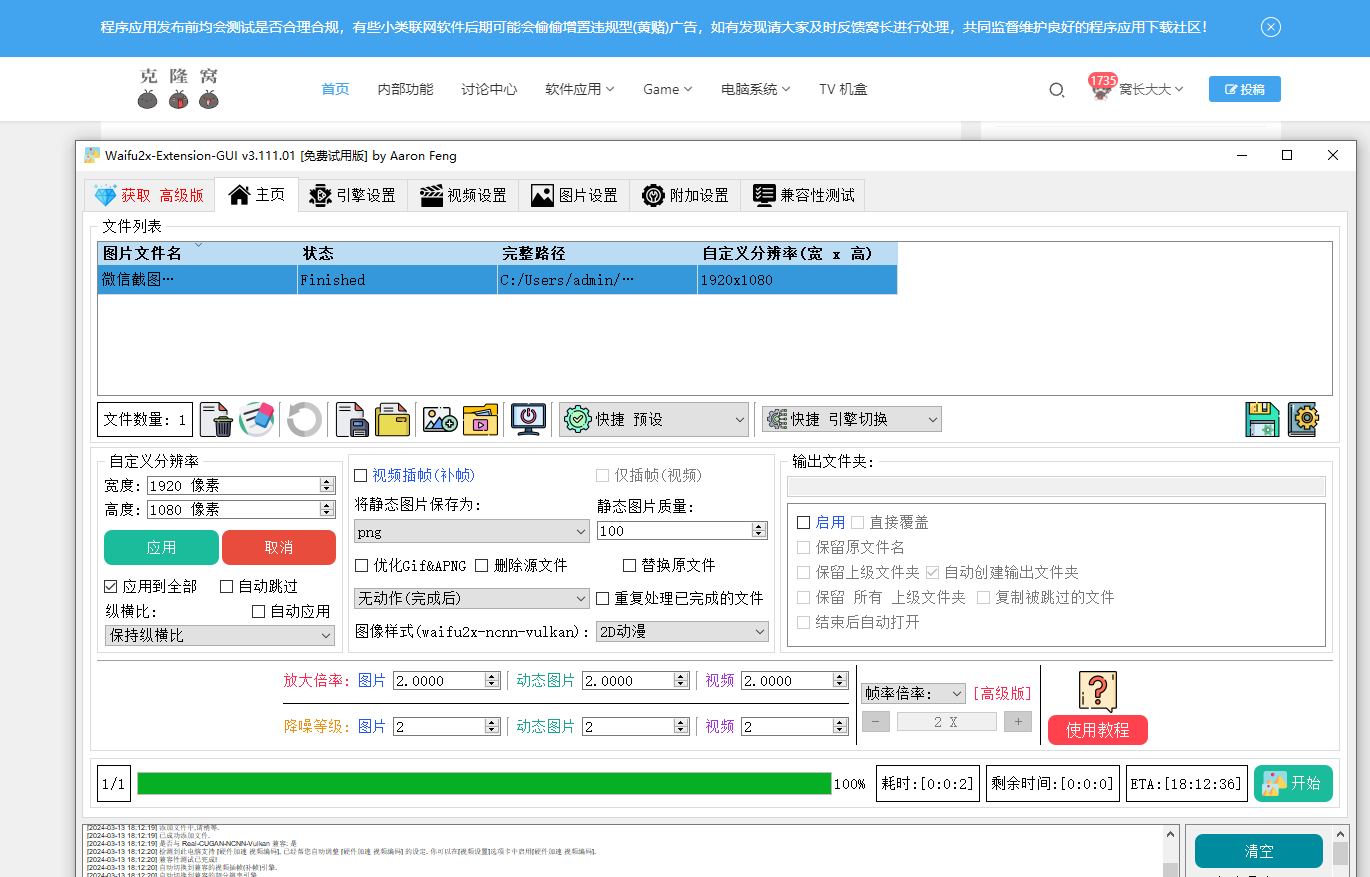The width and height of the screenshot is (1370, 877).
Task: Uncheck 应用到全部 checkbox
Action: point(111,587)
